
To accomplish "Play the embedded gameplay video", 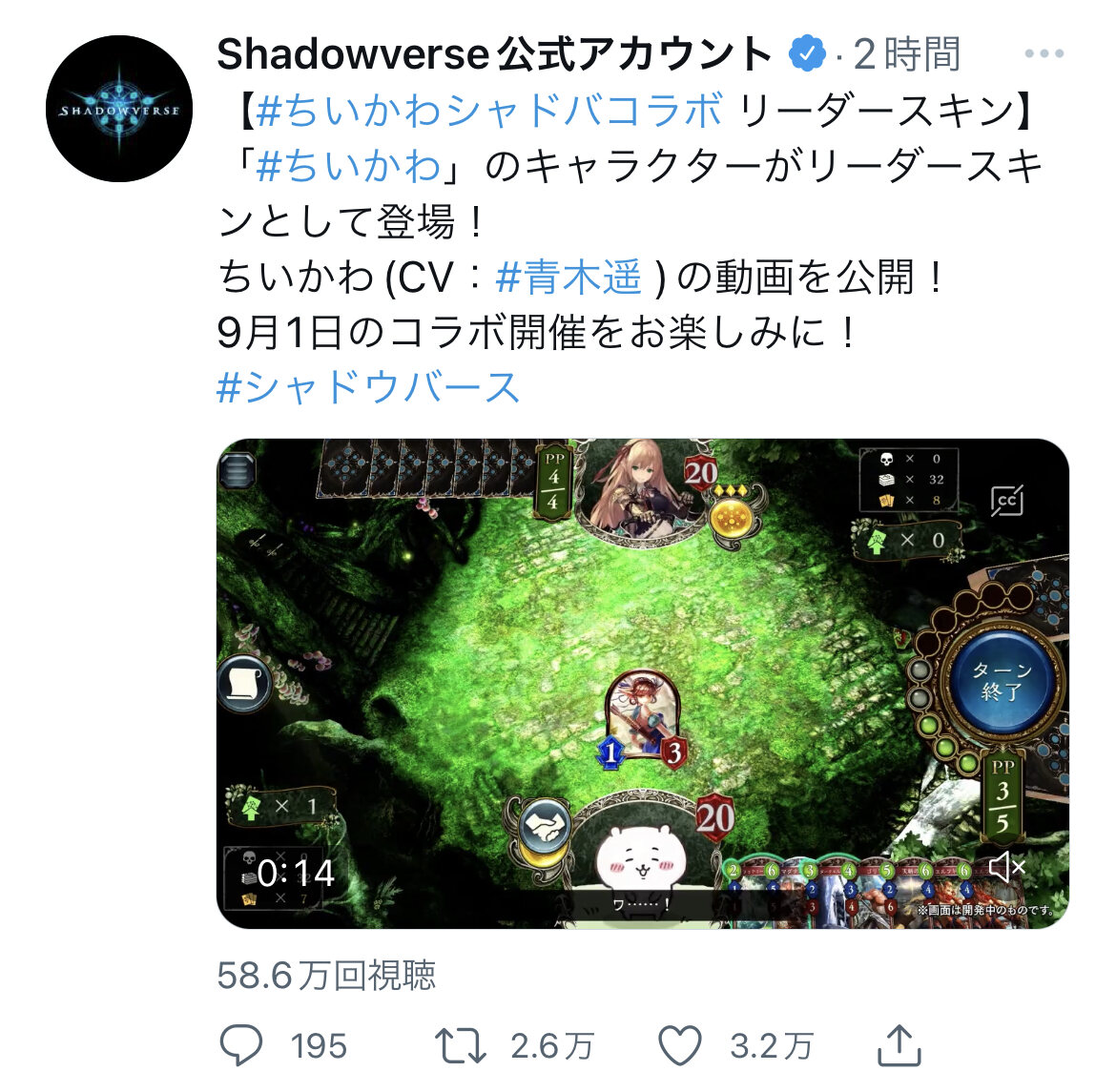I will click(x=642, y=684).
